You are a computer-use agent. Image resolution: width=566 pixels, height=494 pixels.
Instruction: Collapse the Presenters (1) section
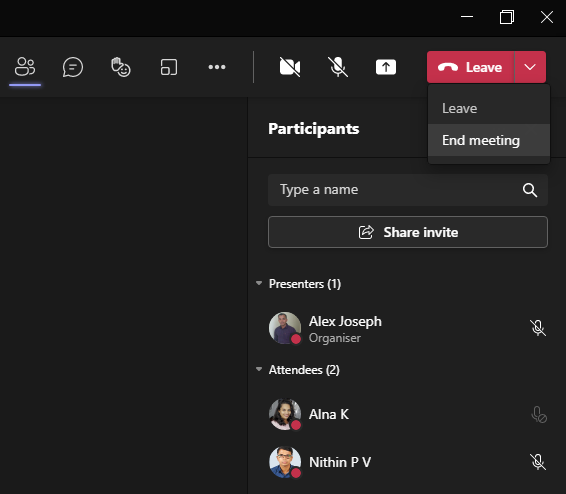[259, 283]
